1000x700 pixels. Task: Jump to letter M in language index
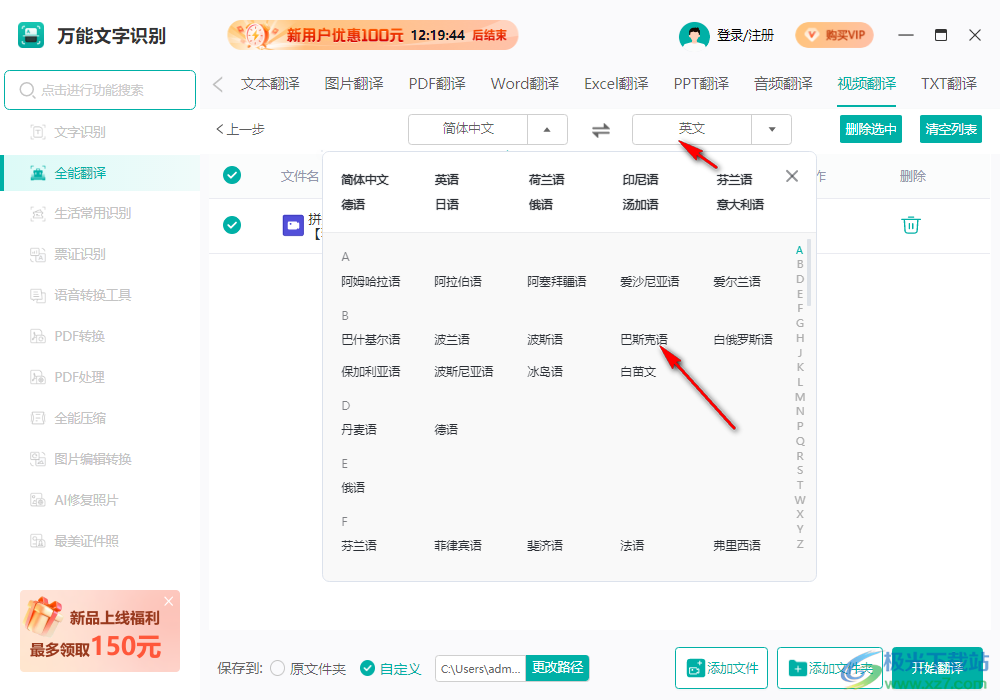pos(800,397)
